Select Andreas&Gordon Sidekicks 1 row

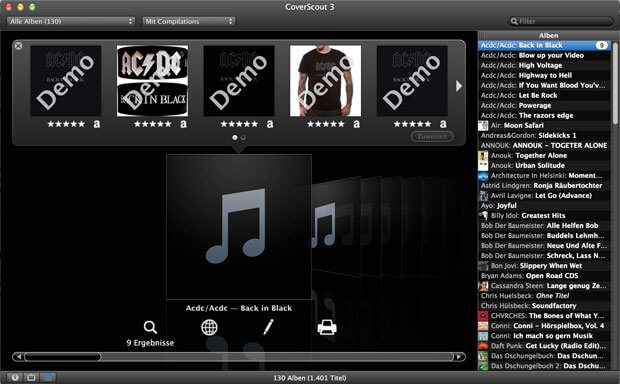[544, 136]
